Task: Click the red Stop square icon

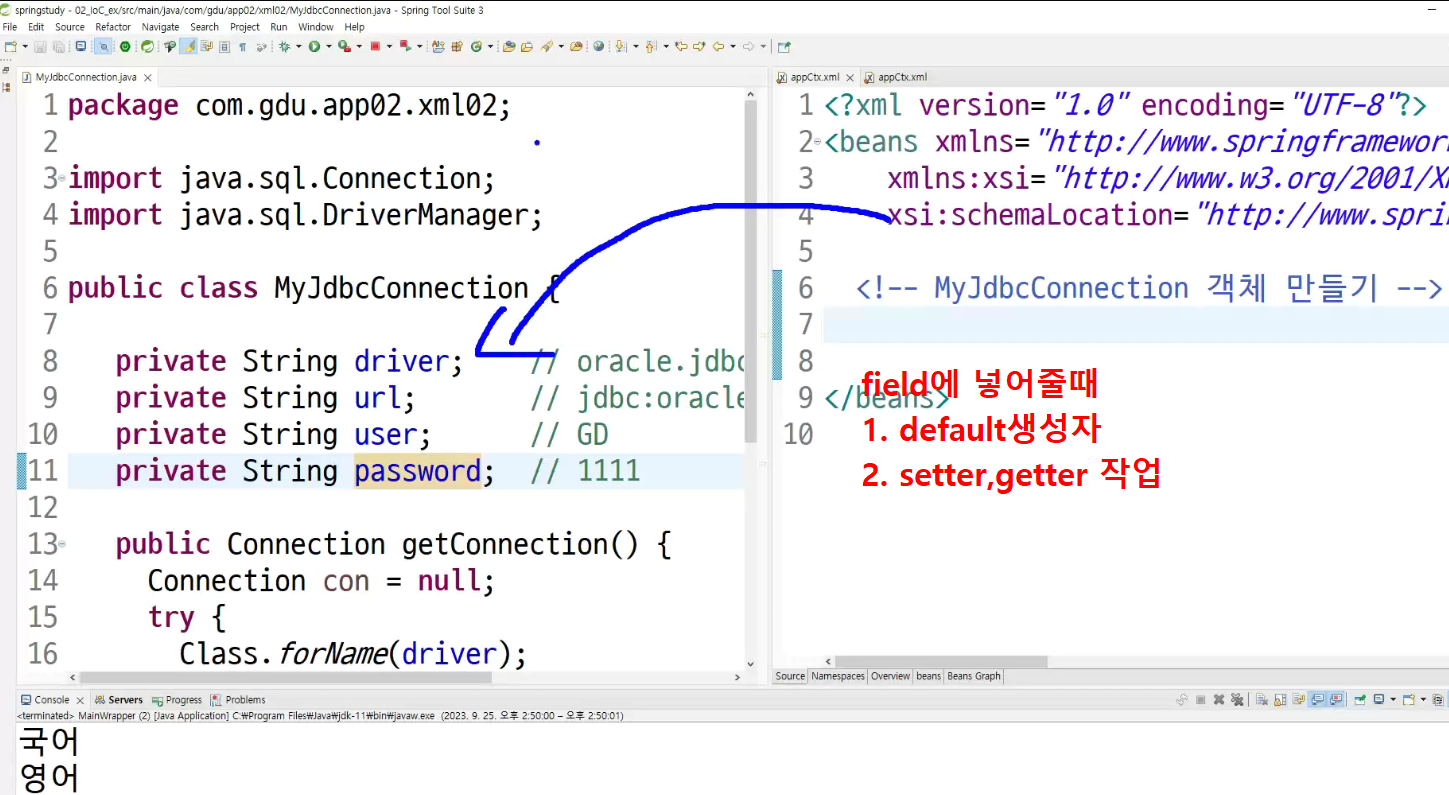Action: [x=375, y=46]
